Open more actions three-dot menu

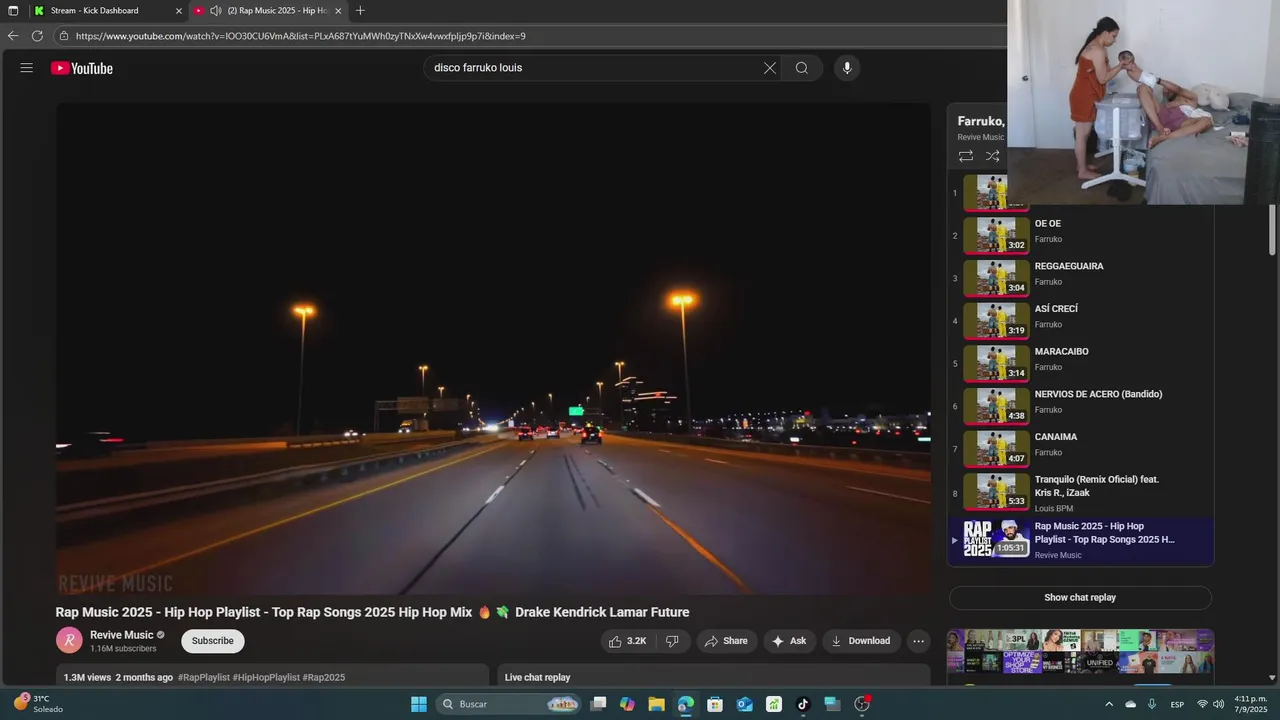pyautogui.click(x=918, y=641)
